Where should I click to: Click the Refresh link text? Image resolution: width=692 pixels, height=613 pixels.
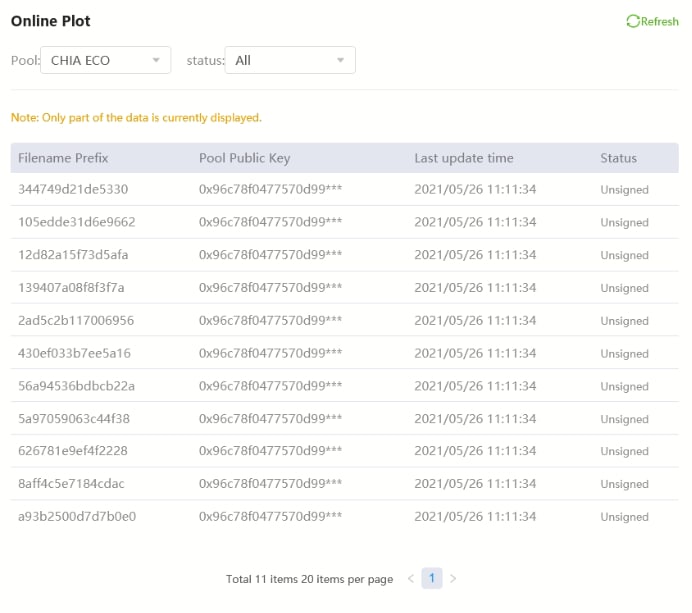tap(660, 21)
